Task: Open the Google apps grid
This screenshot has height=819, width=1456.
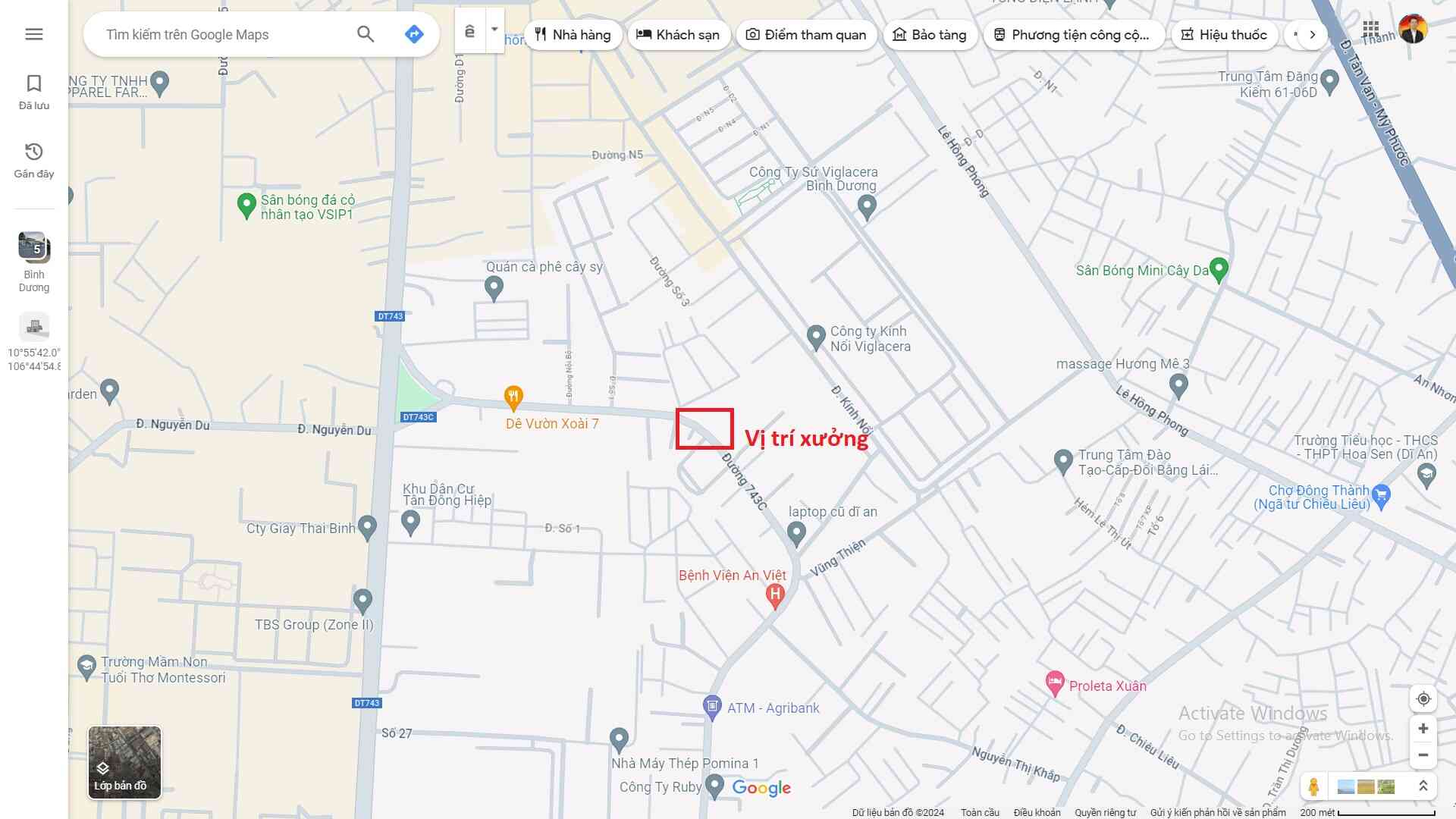Action: (x=1370, y=30)
